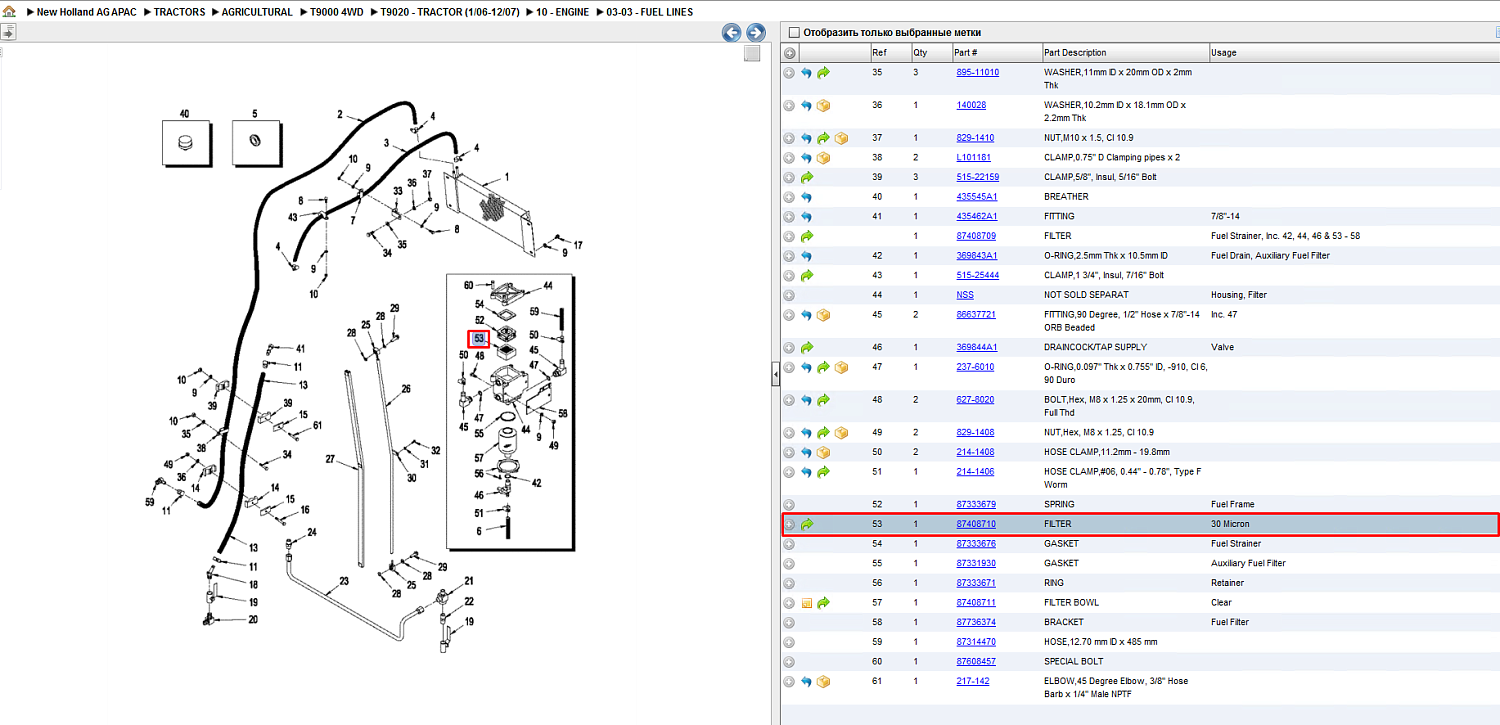Viewport: 1500px width, 725px height.
Task: Go to the home icon in breadcrumb
Action: click(9, 12)
